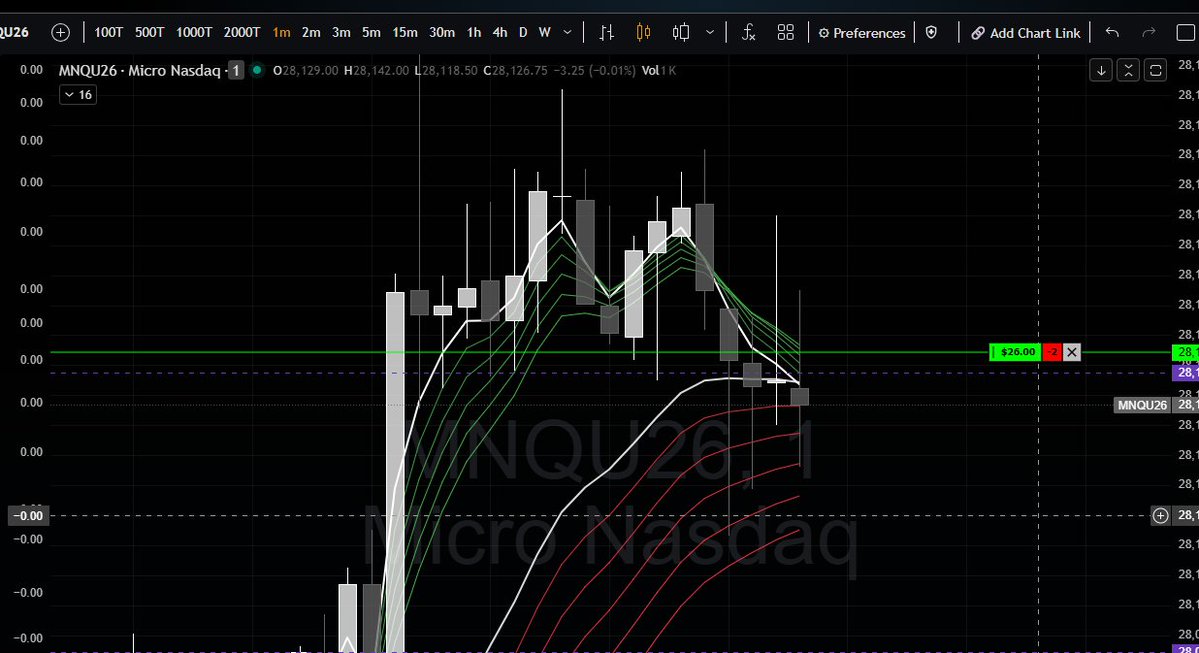
Task: Select the bars chart style icon
Action: point(606,32)
